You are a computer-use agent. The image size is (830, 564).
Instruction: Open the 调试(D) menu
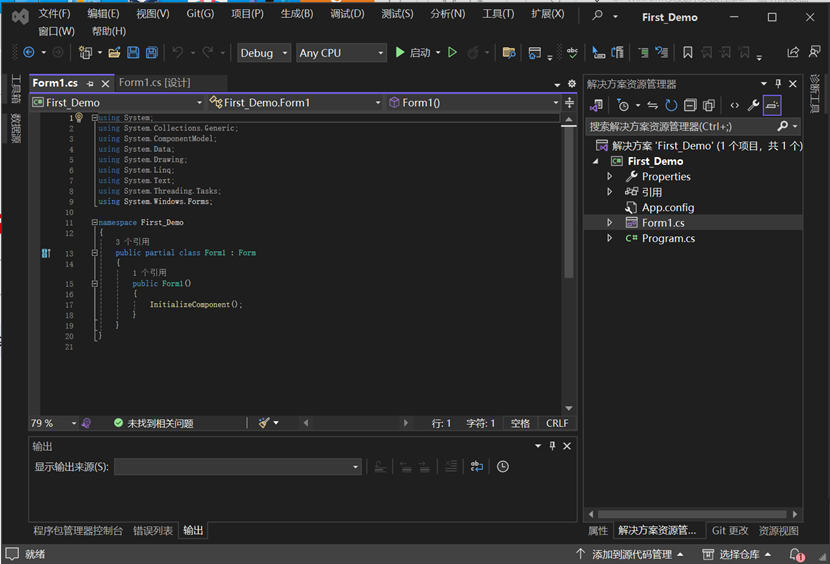(347, 14)
